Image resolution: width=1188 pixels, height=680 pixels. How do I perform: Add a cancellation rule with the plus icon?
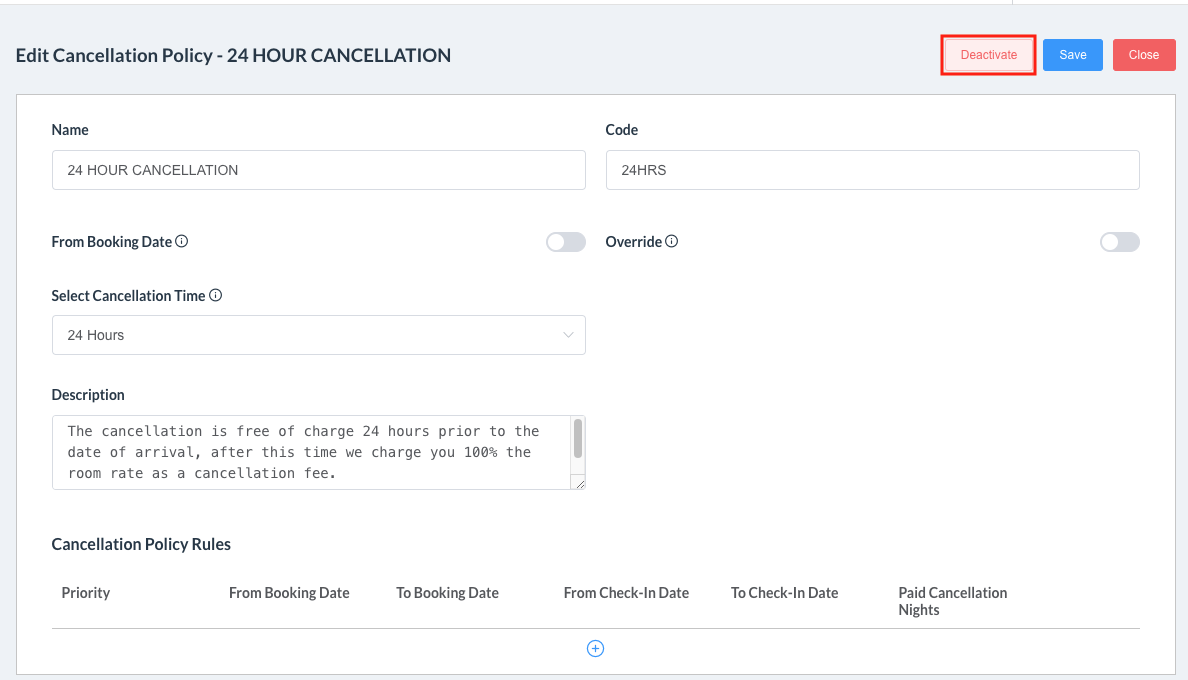pos(595,648)
